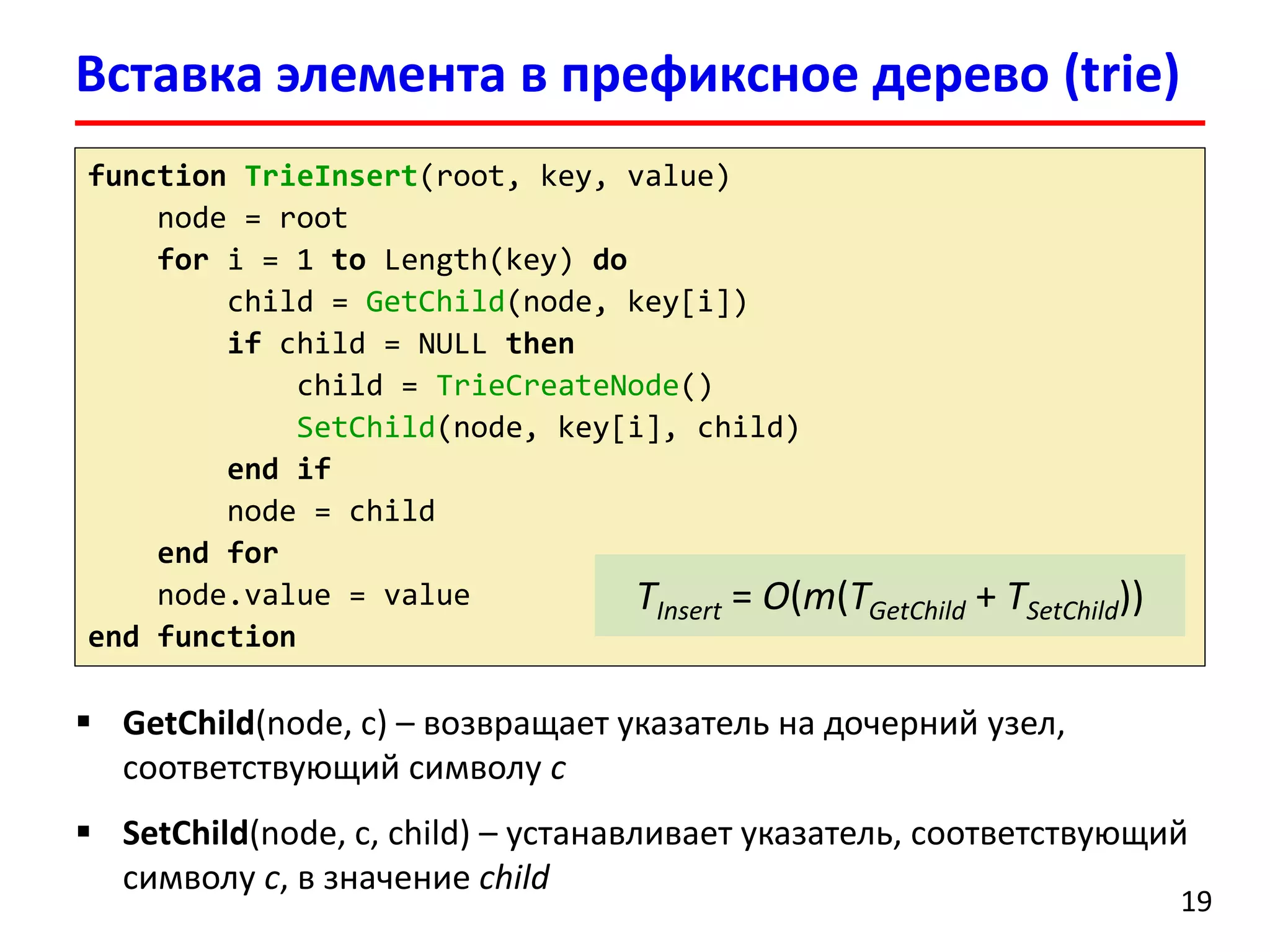Click the 'child = GetChild(node, key[i])' line
The image size is (1270, 952).
pyautogui.click(x=487, y=302)
